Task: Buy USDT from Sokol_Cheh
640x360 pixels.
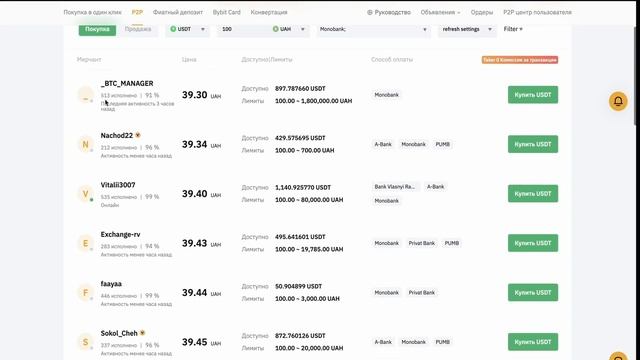Action: tap(533, 342)
